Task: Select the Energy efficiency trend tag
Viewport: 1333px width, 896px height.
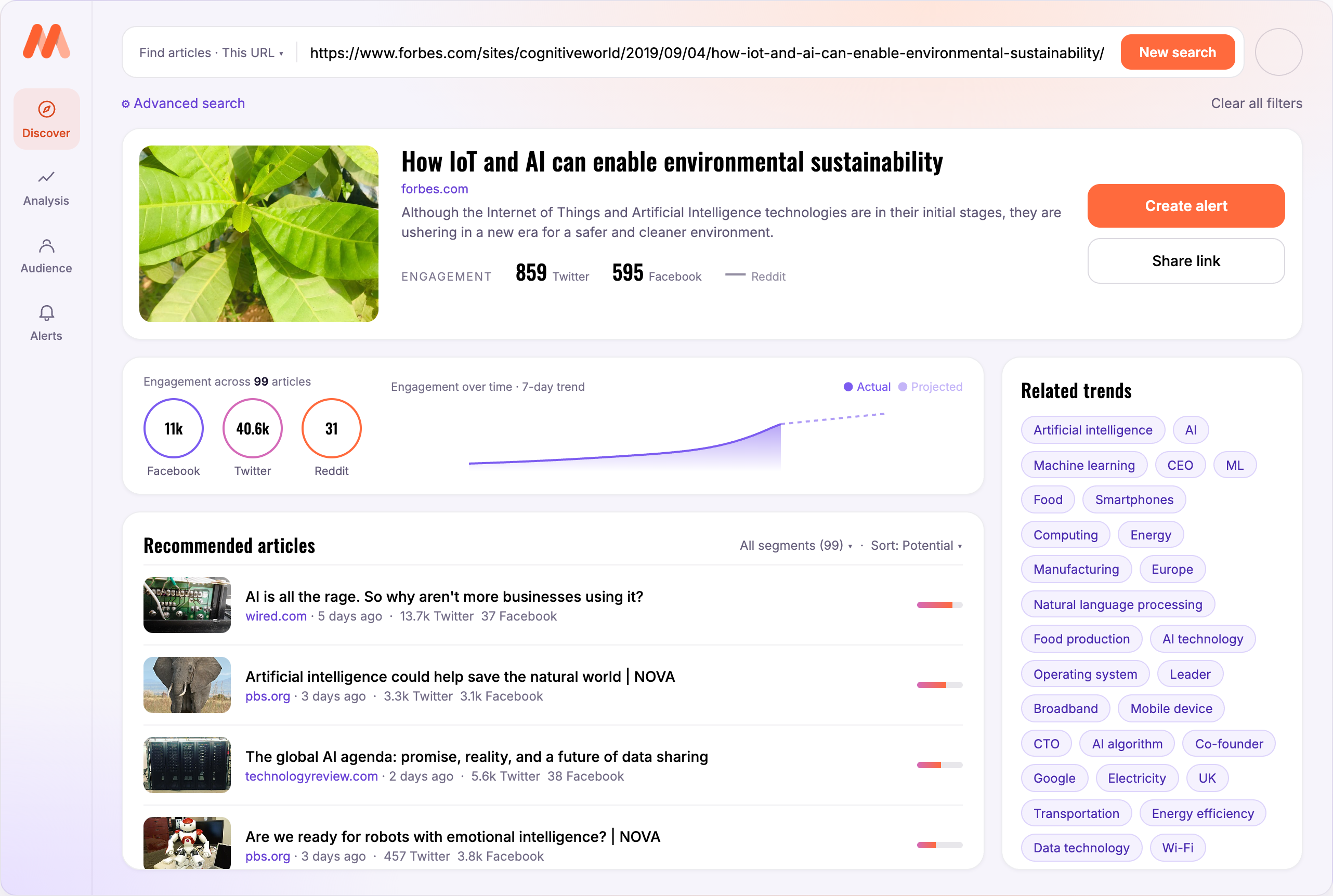Action: coord(1203,814)
